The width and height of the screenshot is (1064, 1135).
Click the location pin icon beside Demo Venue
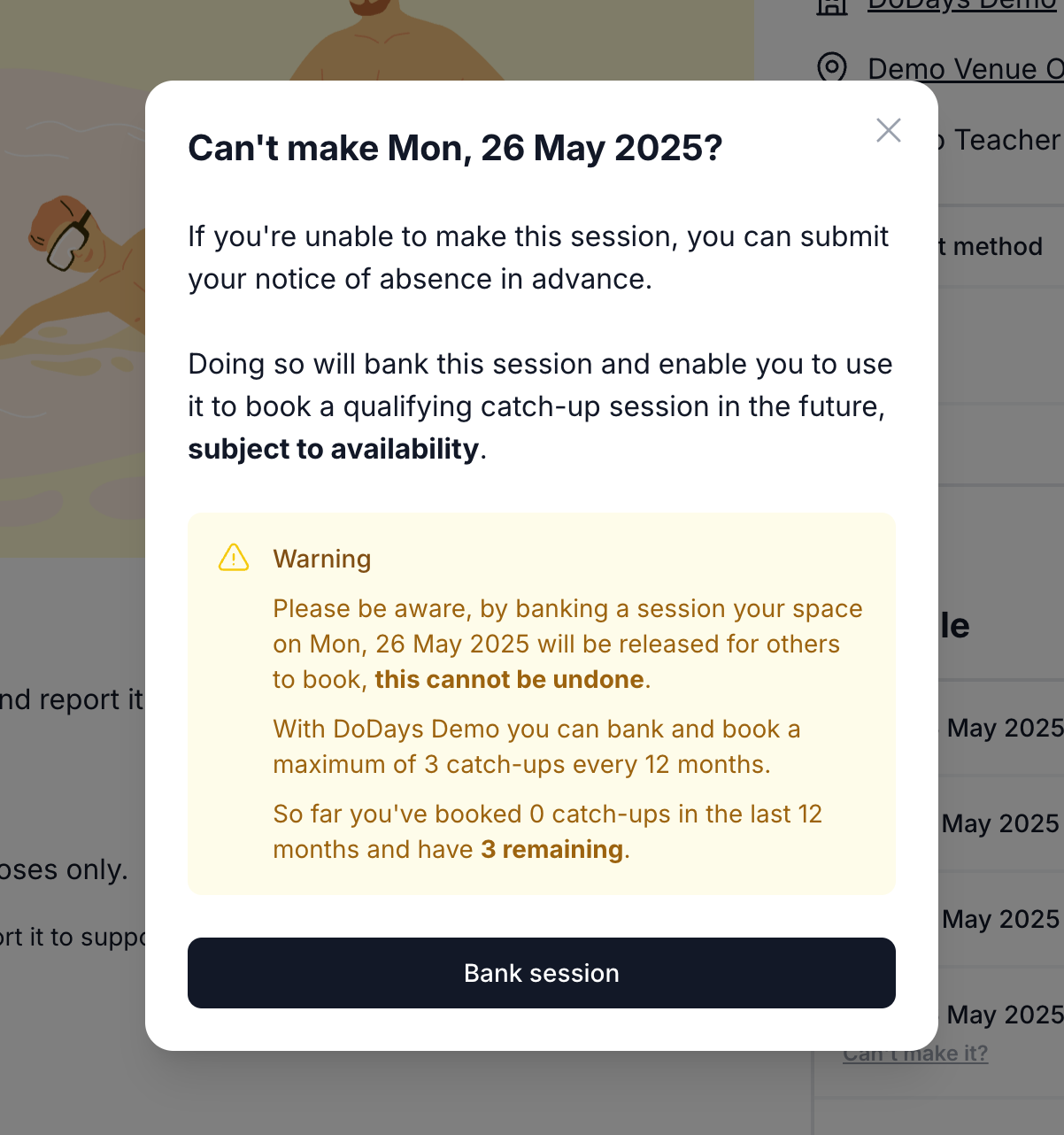point(832,67)
